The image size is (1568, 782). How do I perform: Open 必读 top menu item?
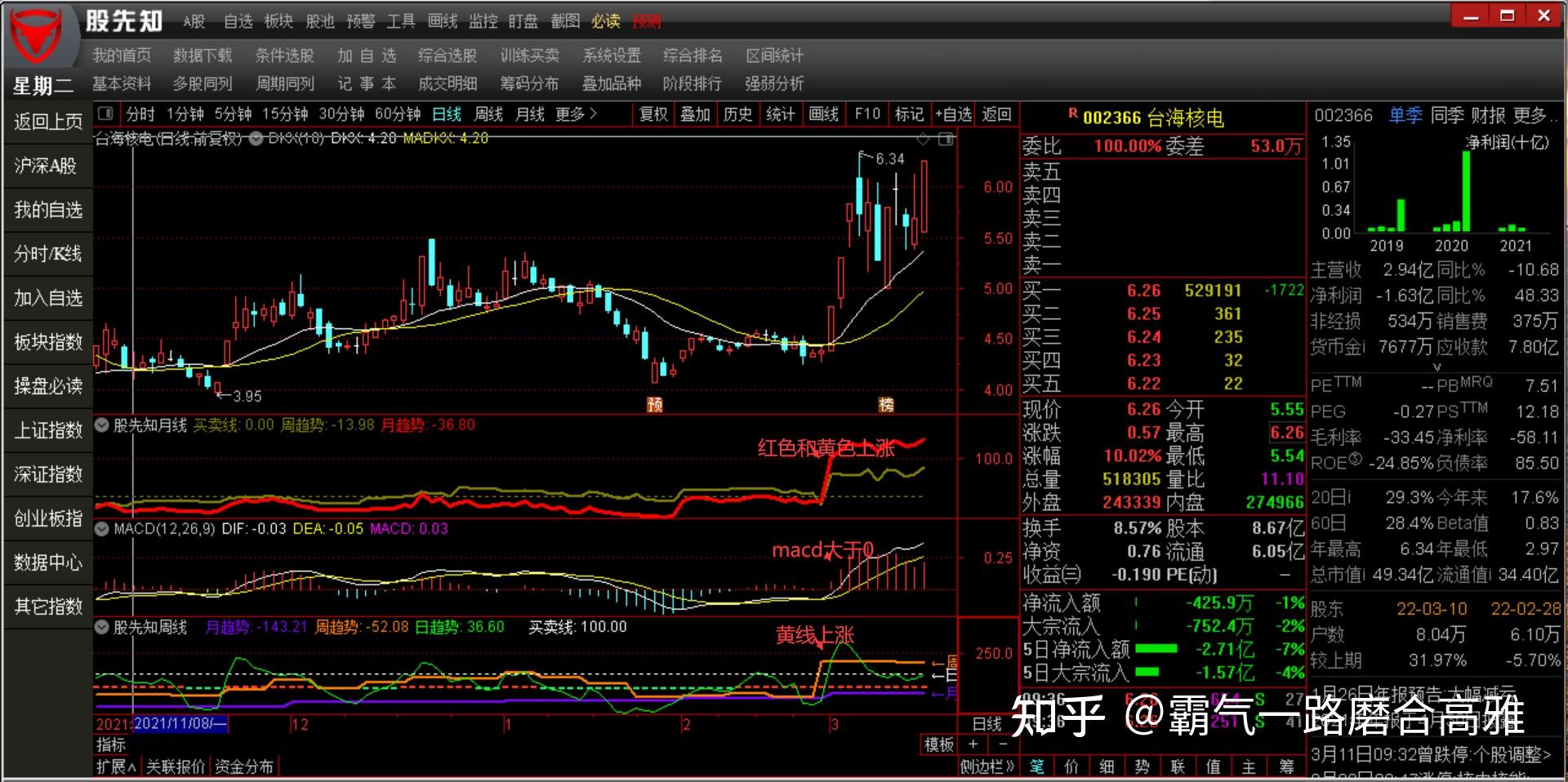coord(606,21)
